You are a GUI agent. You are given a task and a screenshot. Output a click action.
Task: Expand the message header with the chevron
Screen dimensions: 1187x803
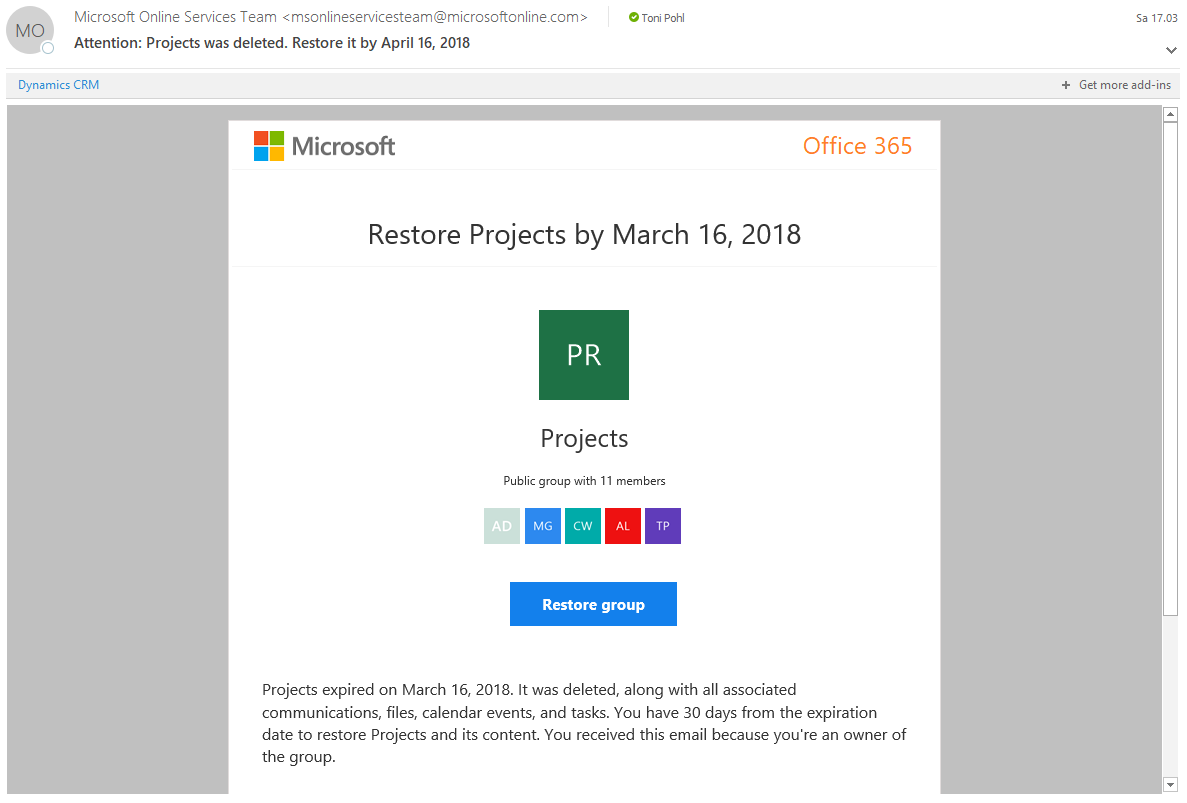coord(1171,50)
